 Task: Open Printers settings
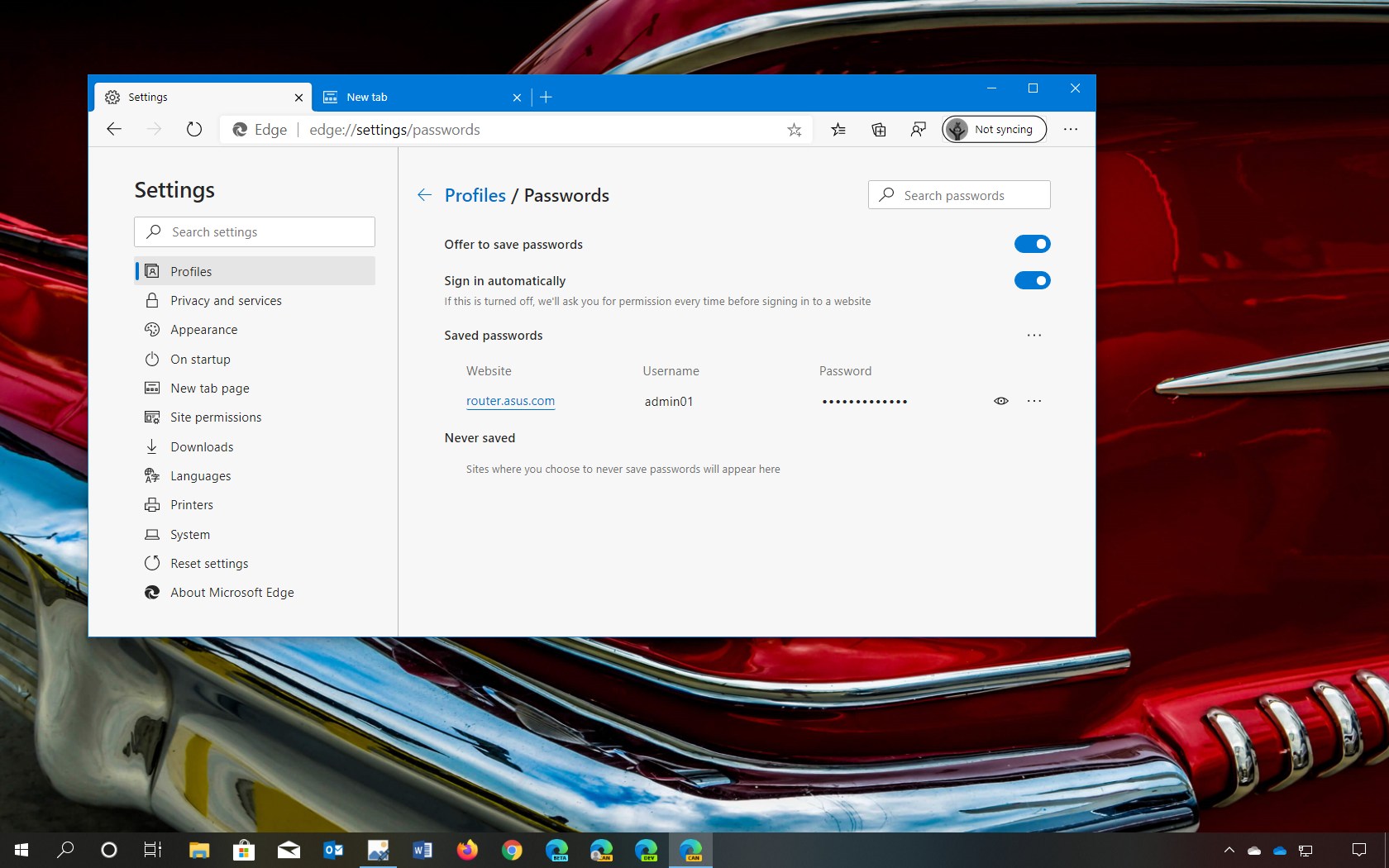click(x=255, y=504)
